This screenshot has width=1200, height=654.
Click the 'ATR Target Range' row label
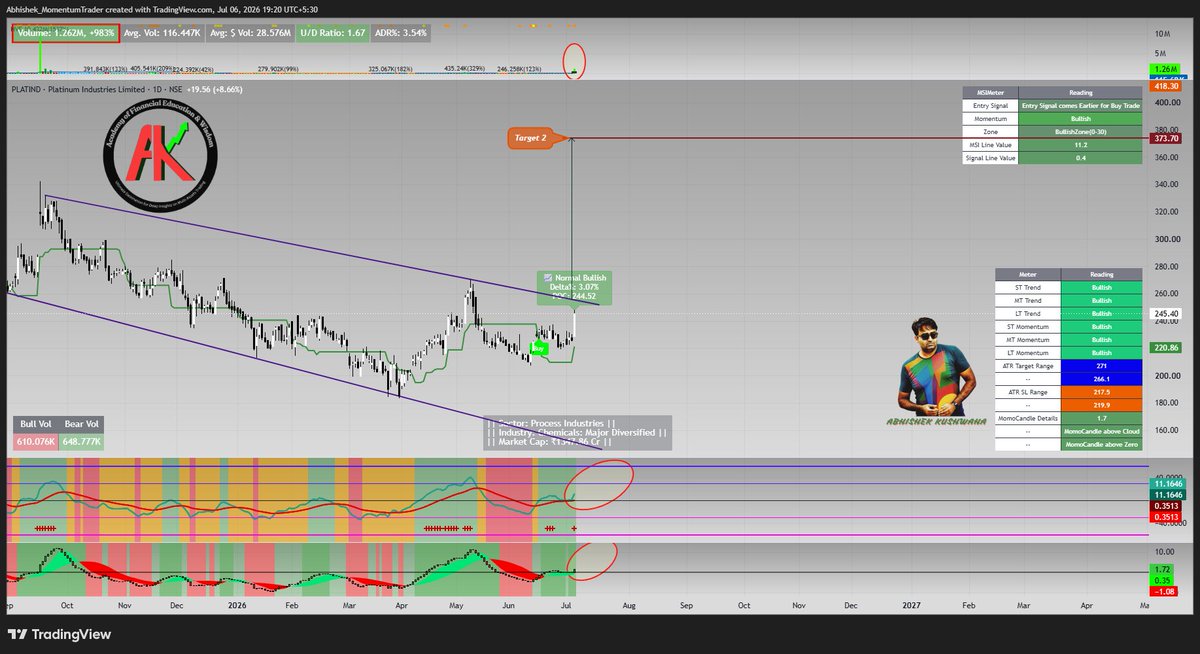pos(1027,366)
